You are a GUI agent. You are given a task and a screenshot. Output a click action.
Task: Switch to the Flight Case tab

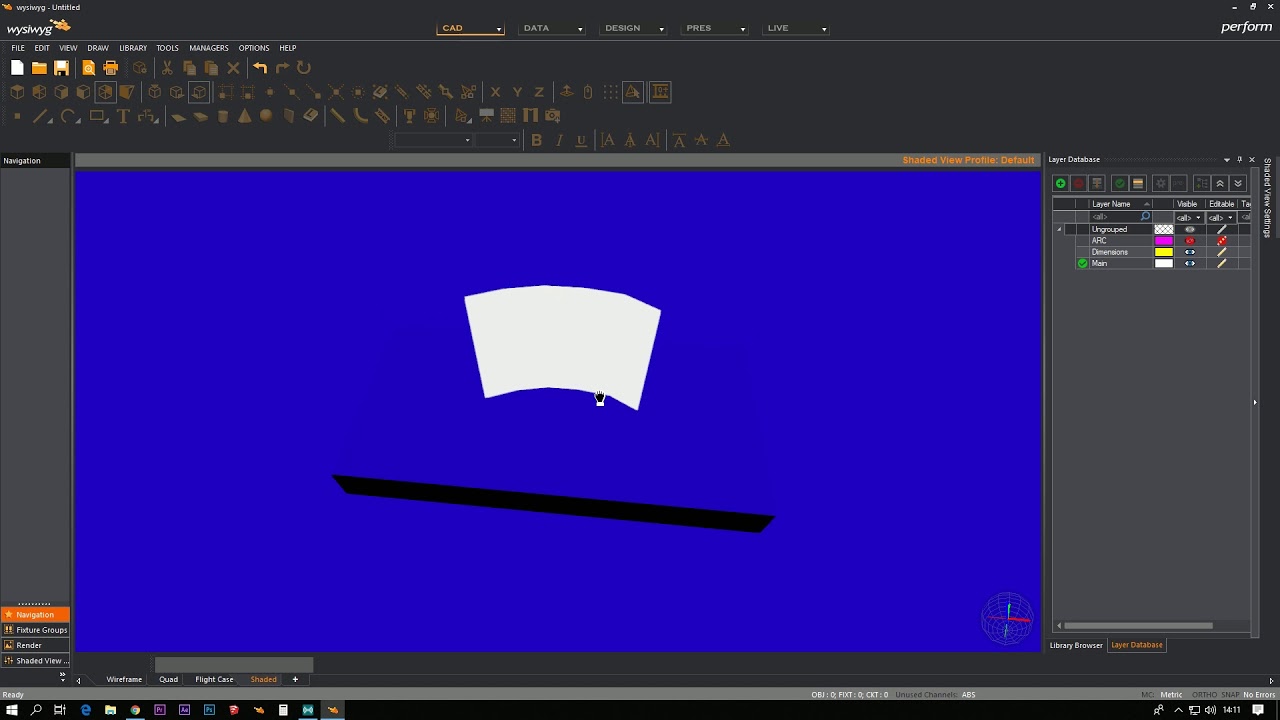pos(214,680)
